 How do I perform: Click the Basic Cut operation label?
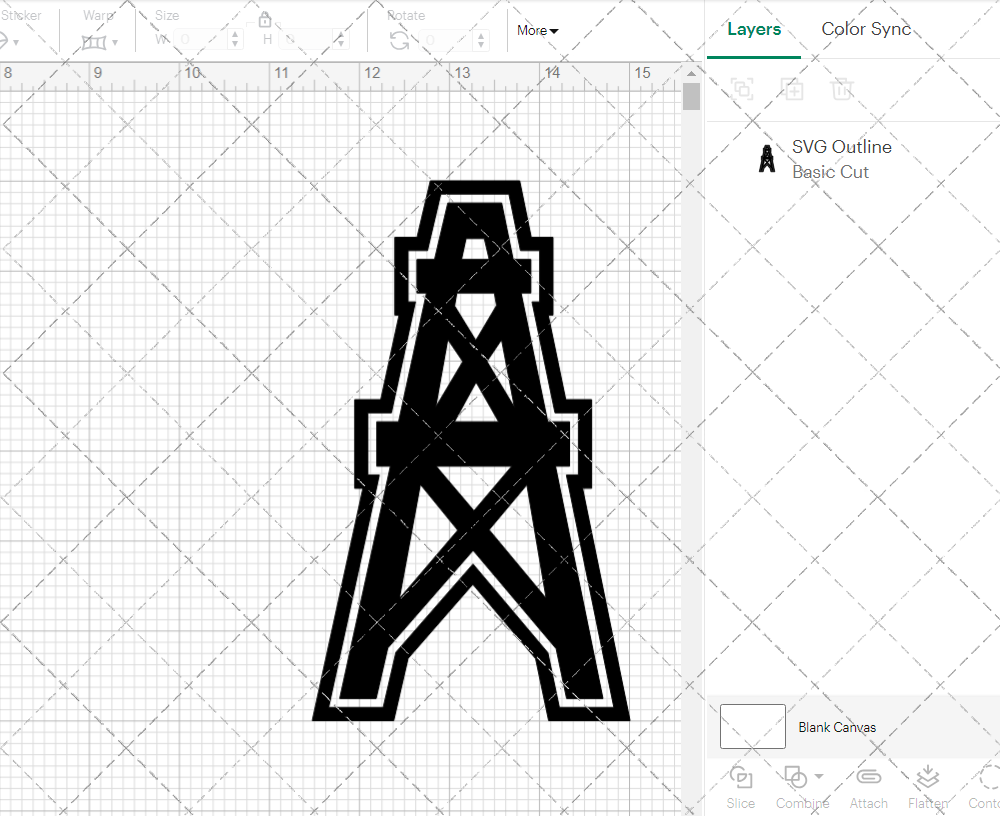(830, 172)
